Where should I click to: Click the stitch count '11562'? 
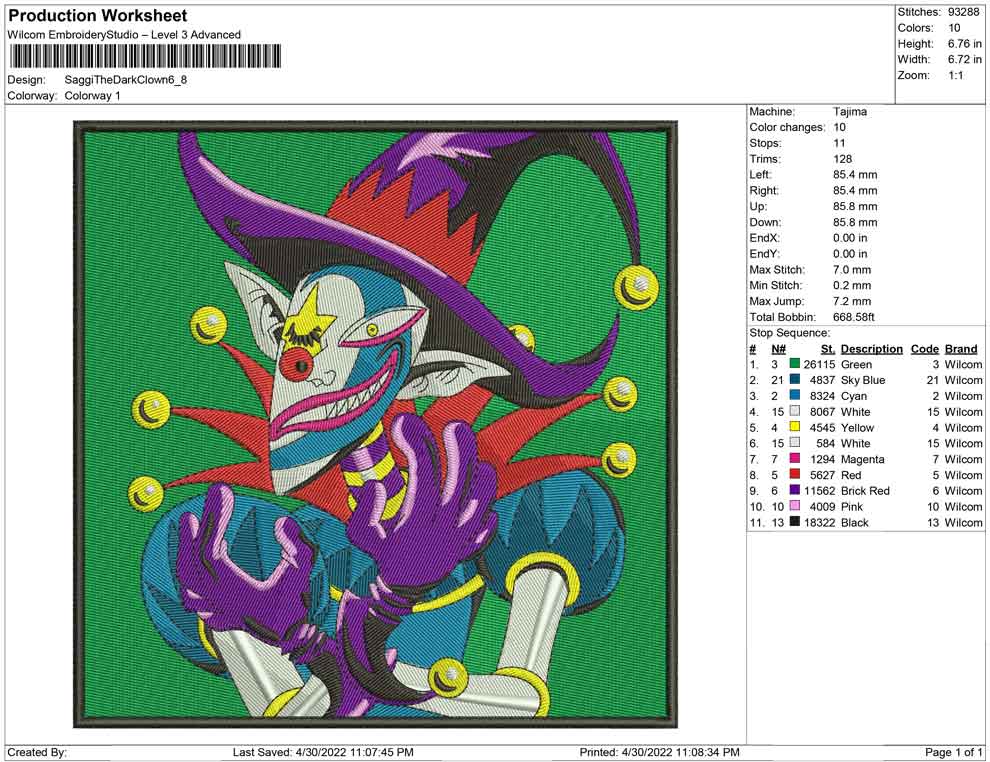coord(819,491)
